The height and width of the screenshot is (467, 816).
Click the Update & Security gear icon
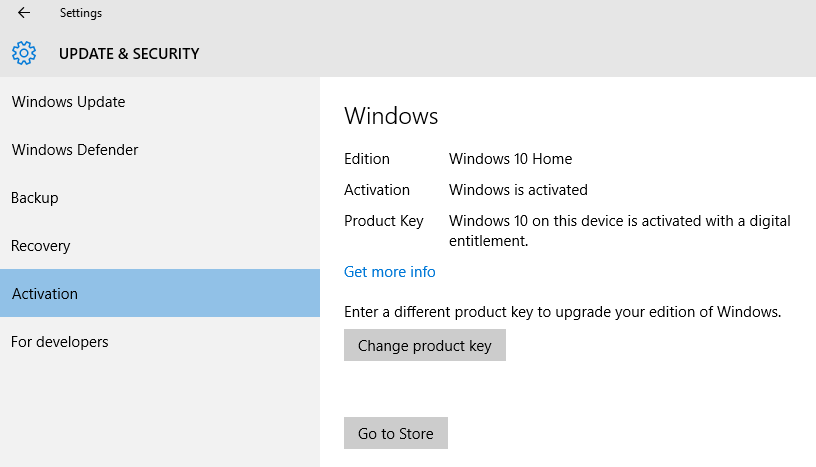[x=24, y=53]
